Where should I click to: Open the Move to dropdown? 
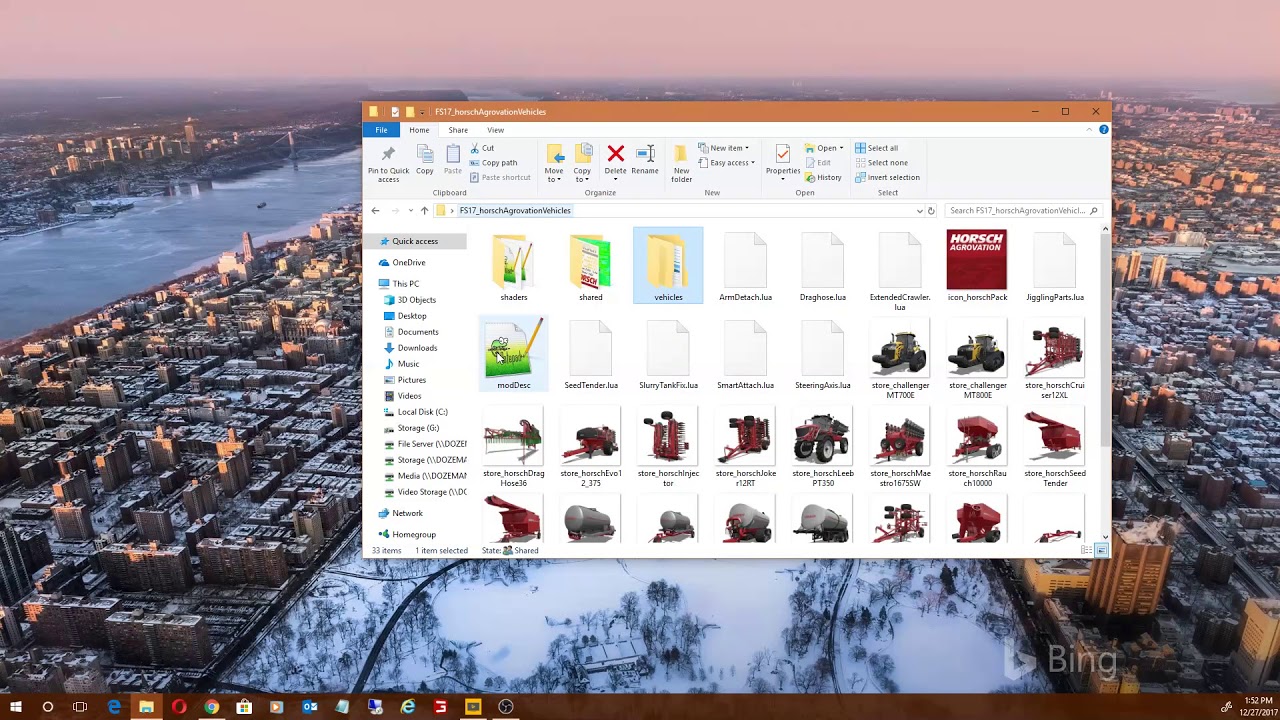click(x=554, y=175)
